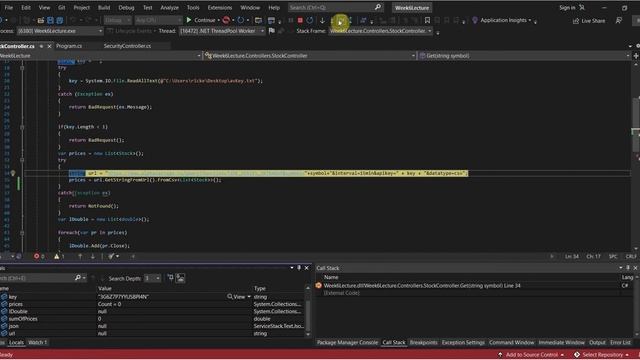Click the lightbulb quick actions icon

click(13, 173)
